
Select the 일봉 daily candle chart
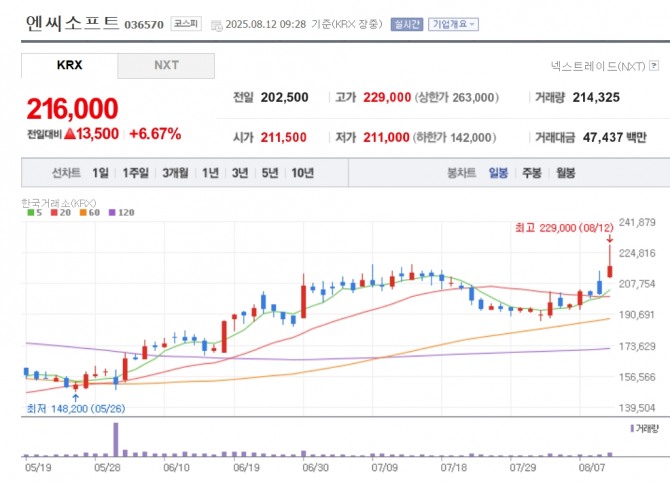pyautogui.click(x=498, y=173)
